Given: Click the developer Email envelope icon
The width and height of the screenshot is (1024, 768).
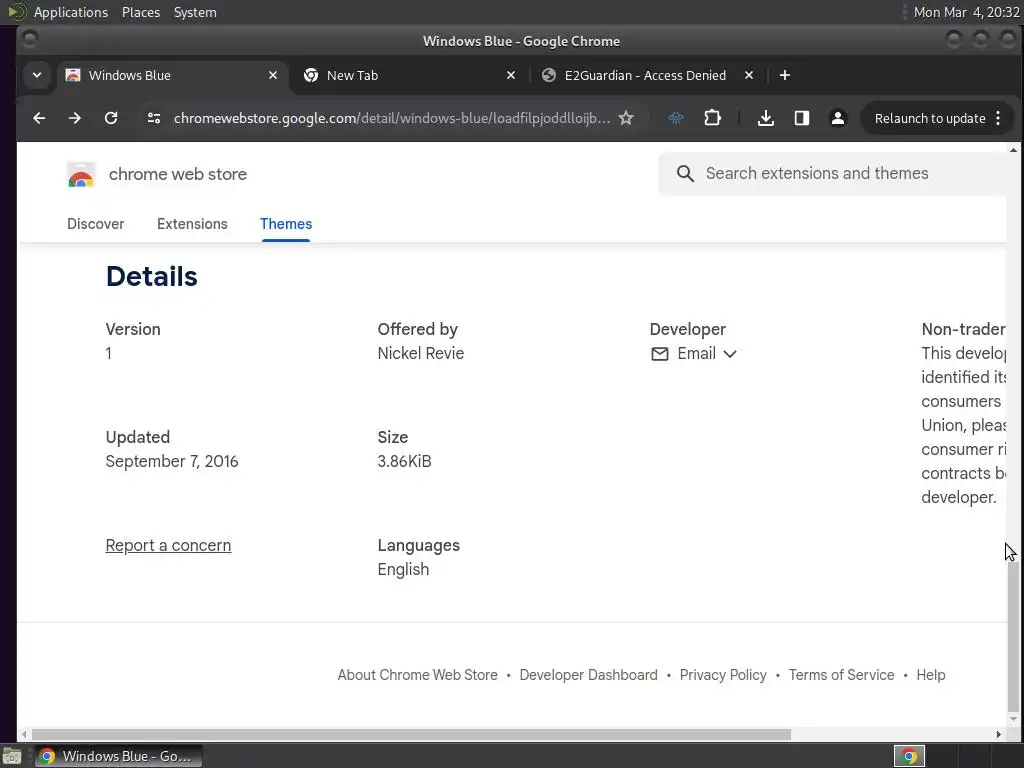Looking at the screenshot, I should 660,354.
